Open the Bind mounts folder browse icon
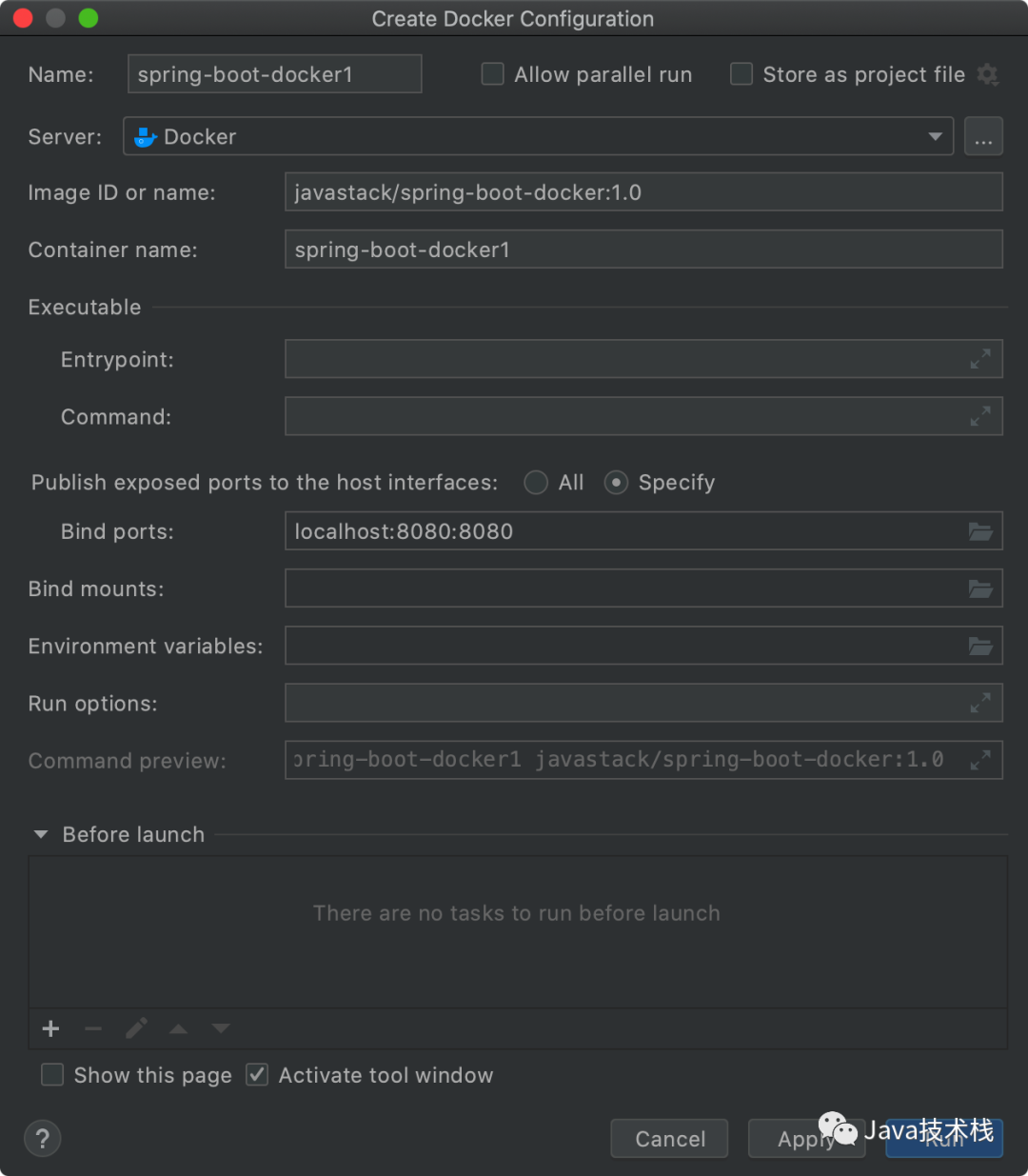This screenshot has width=1028, height=1176. (x=980, y=589)
